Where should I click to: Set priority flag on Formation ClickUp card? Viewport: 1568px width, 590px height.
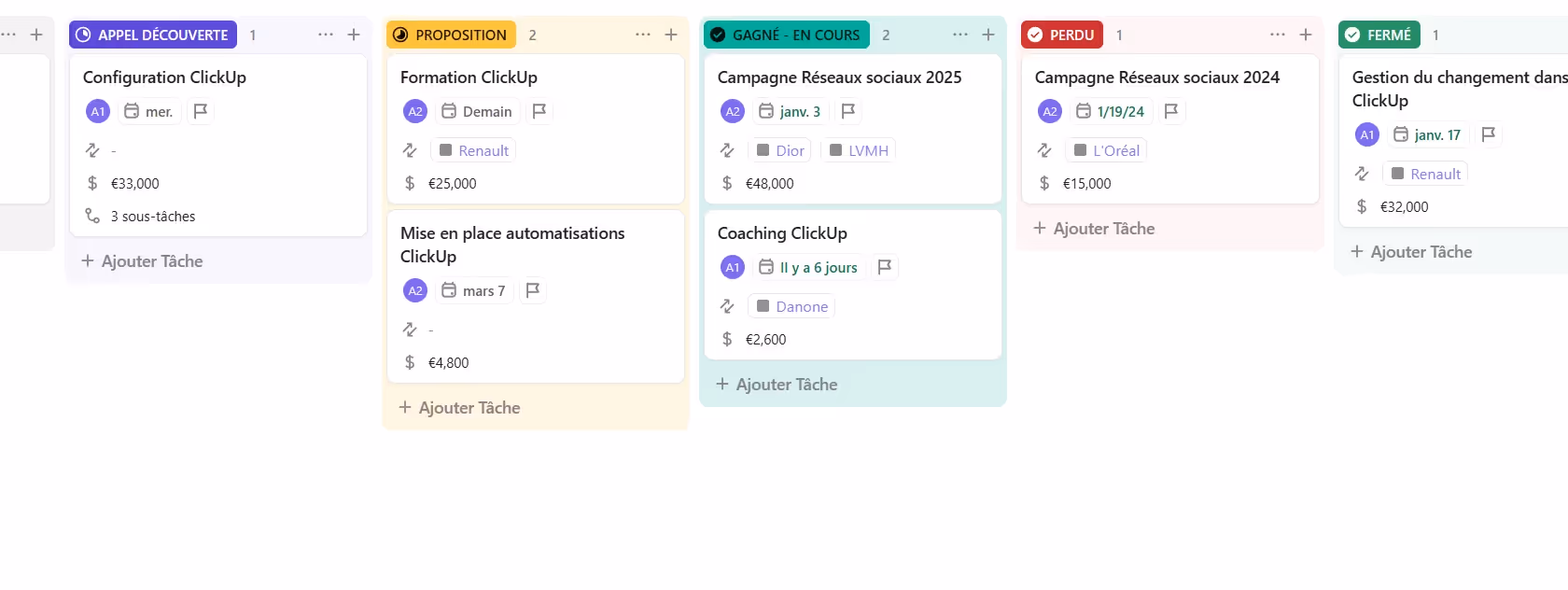[x=539, y=111]
